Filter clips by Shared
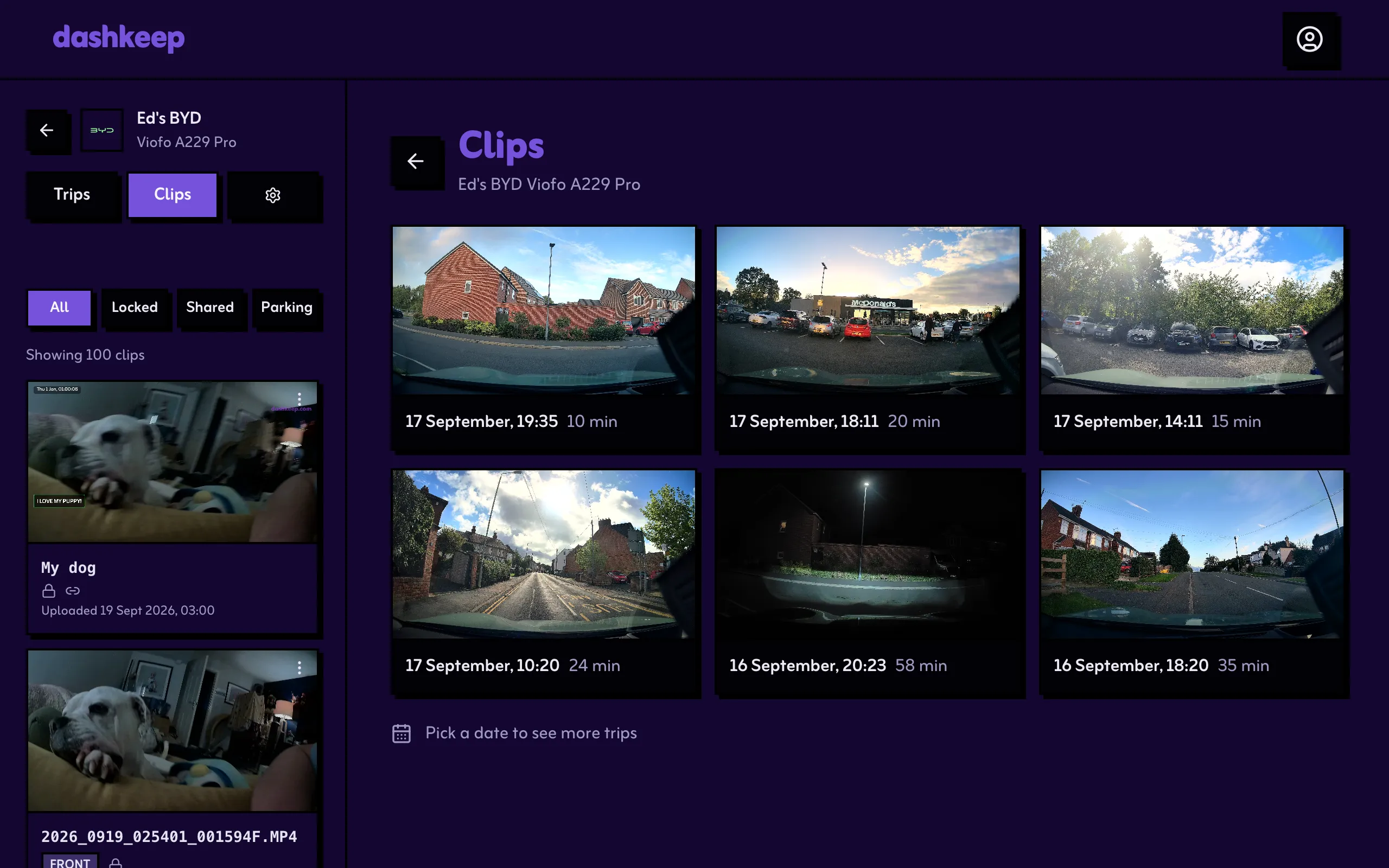This screenshot has width=1389, height=868. pos(210,308)
